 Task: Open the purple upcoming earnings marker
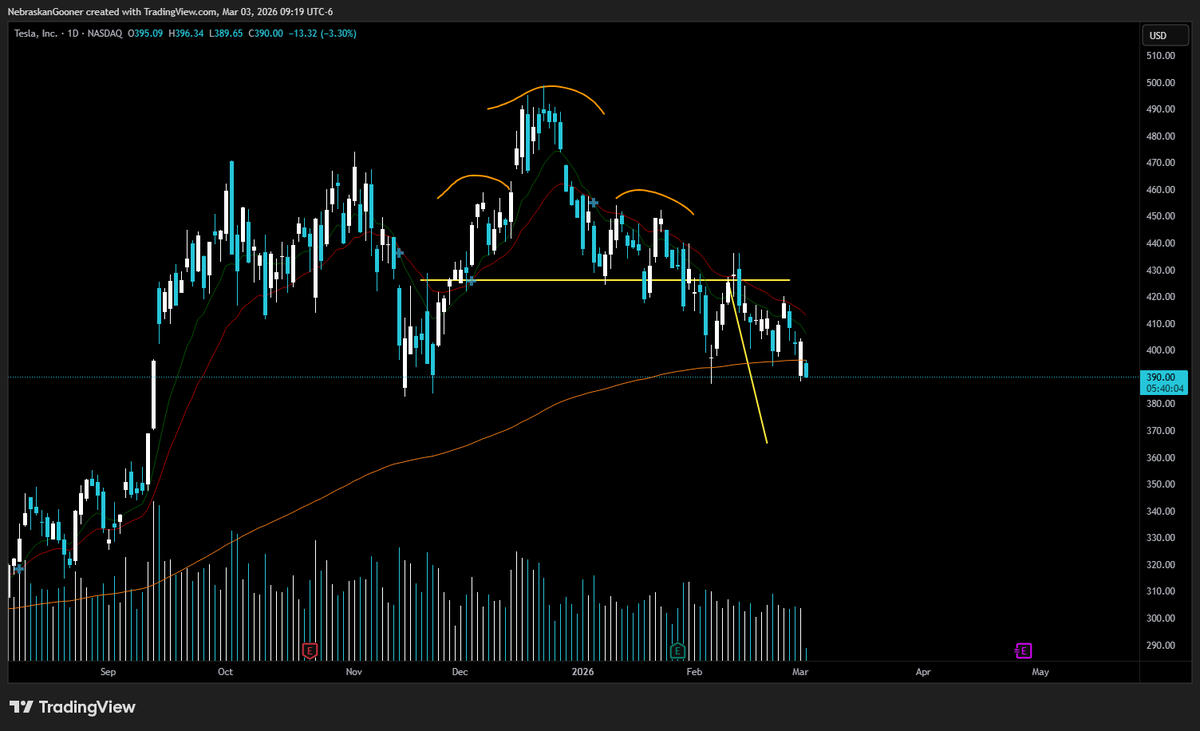click(1023, 650)
